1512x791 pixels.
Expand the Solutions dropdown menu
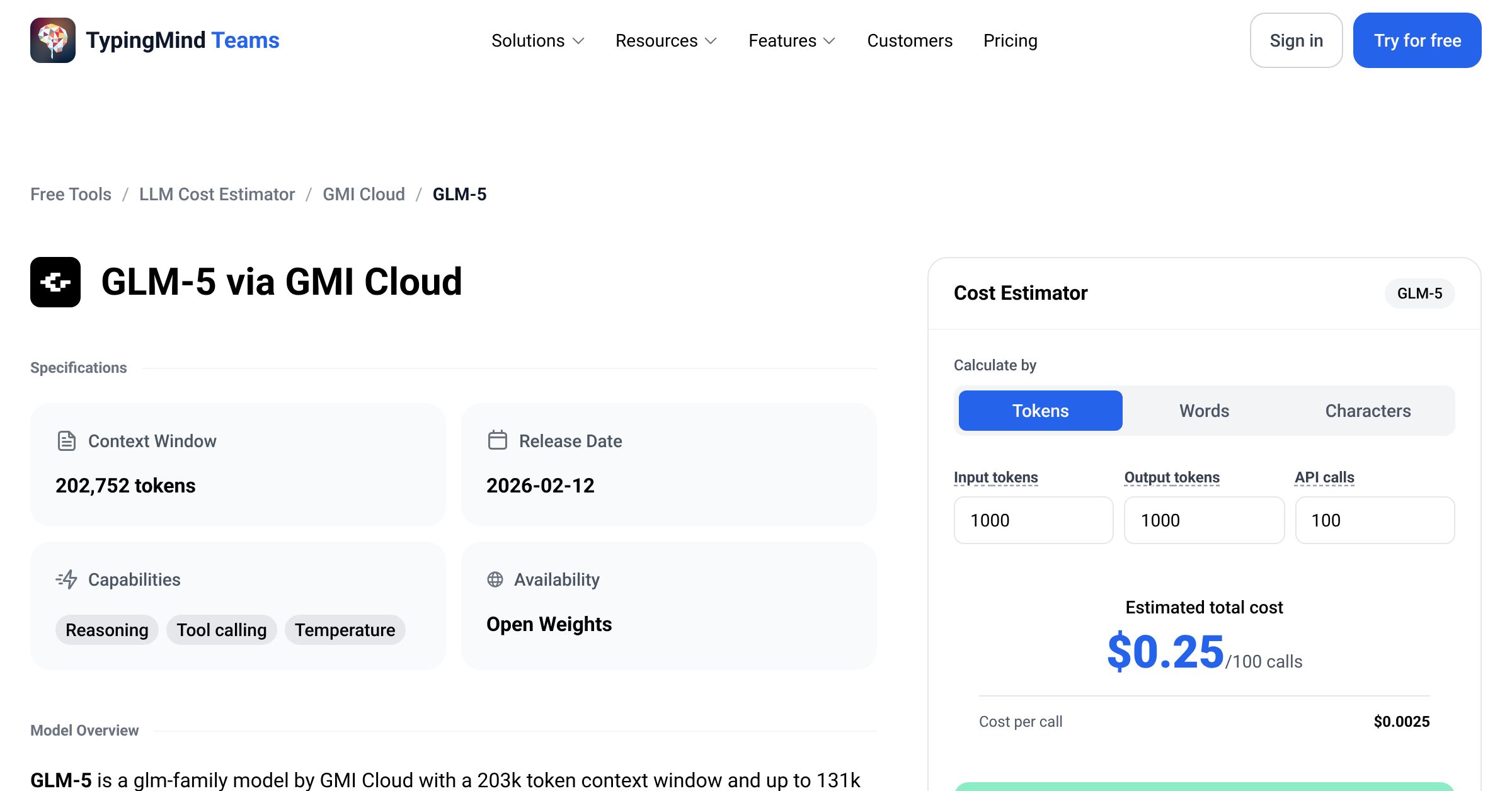(x=538, y=40)
